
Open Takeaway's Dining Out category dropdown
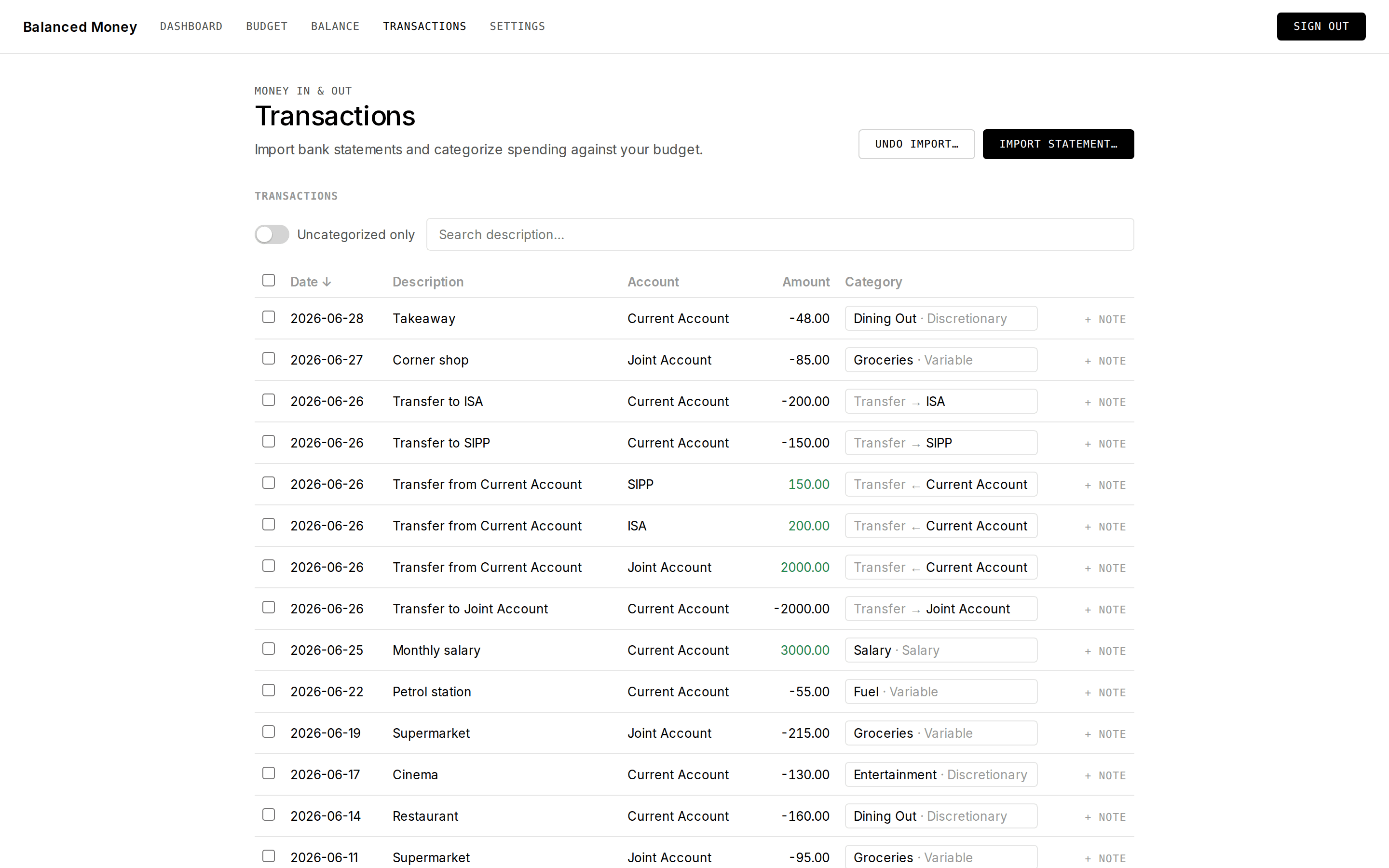coord(941,319)
